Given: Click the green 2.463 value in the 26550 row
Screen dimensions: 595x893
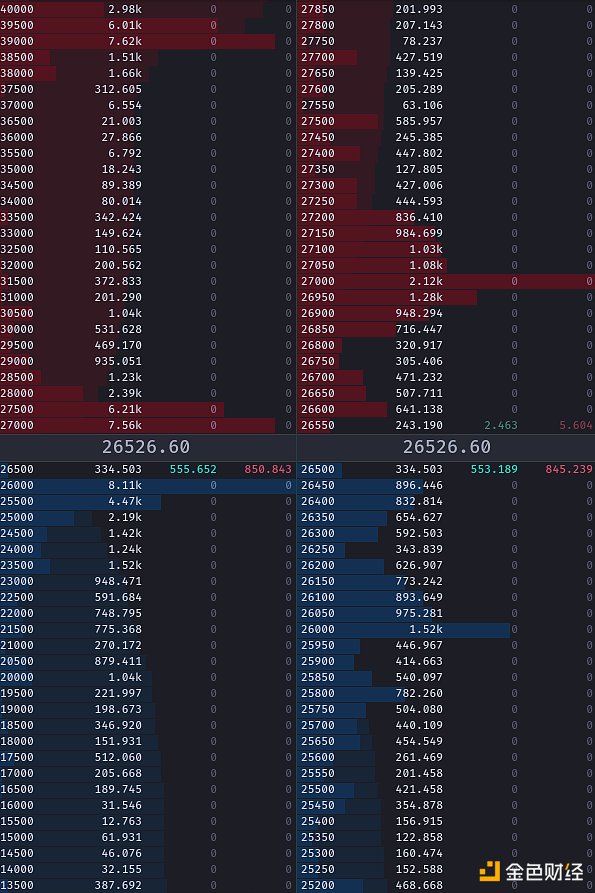Looking at the screenshot, I should point(500,425).
